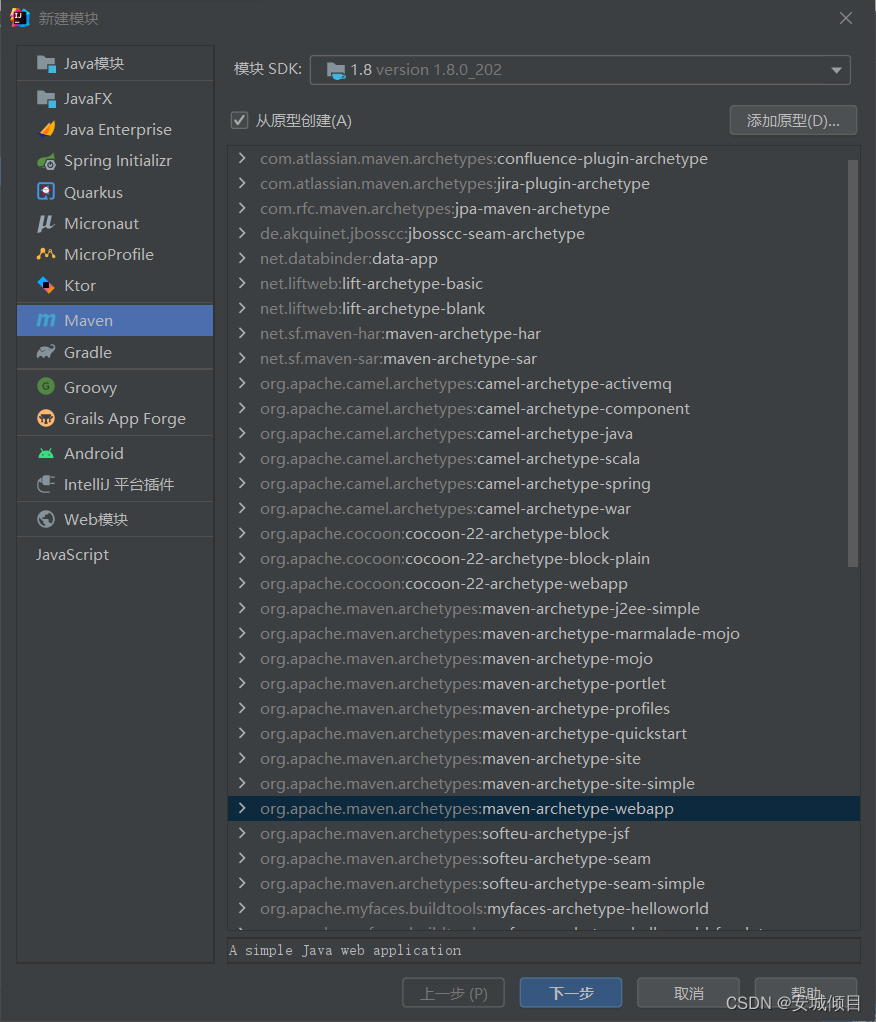
Task: Click the Ktor icon
Action: 46,285
